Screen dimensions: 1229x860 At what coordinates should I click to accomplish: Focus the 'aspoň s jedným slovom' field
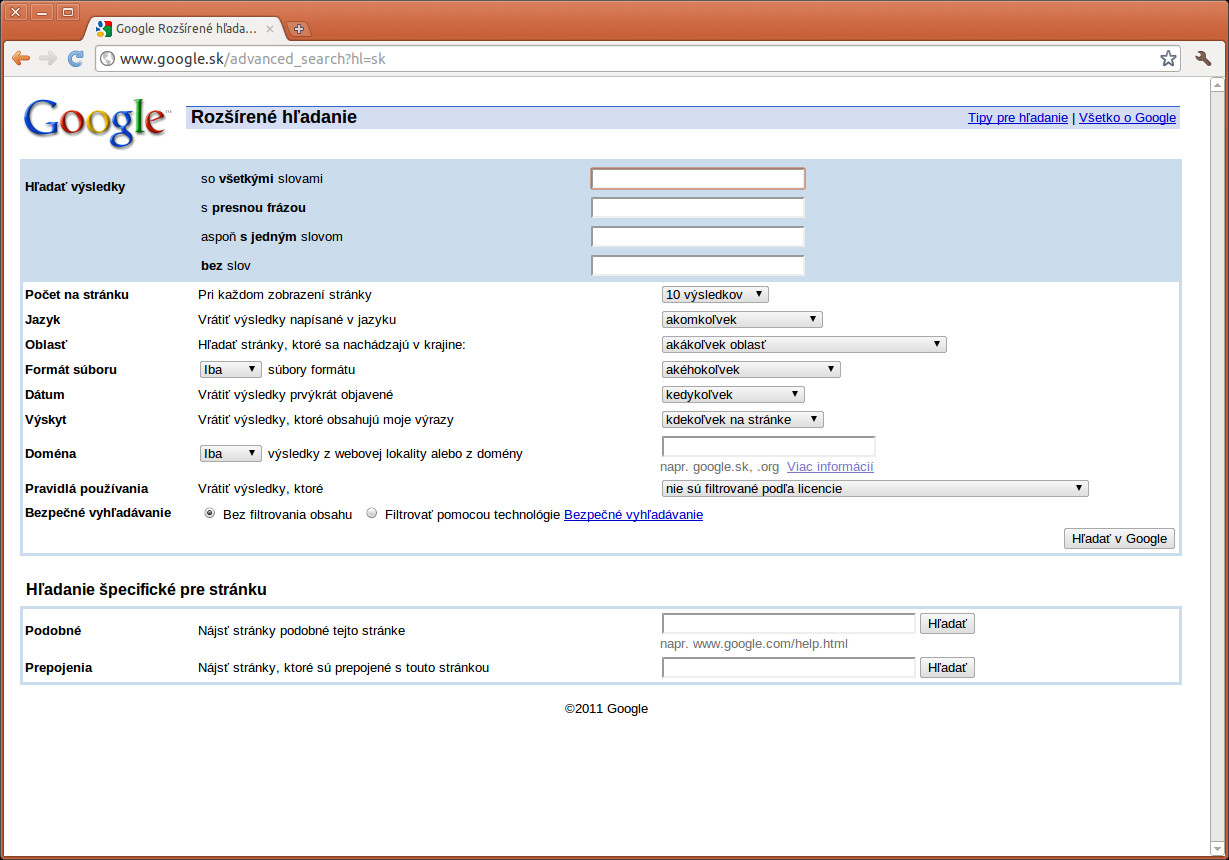[x=698, y=237]
